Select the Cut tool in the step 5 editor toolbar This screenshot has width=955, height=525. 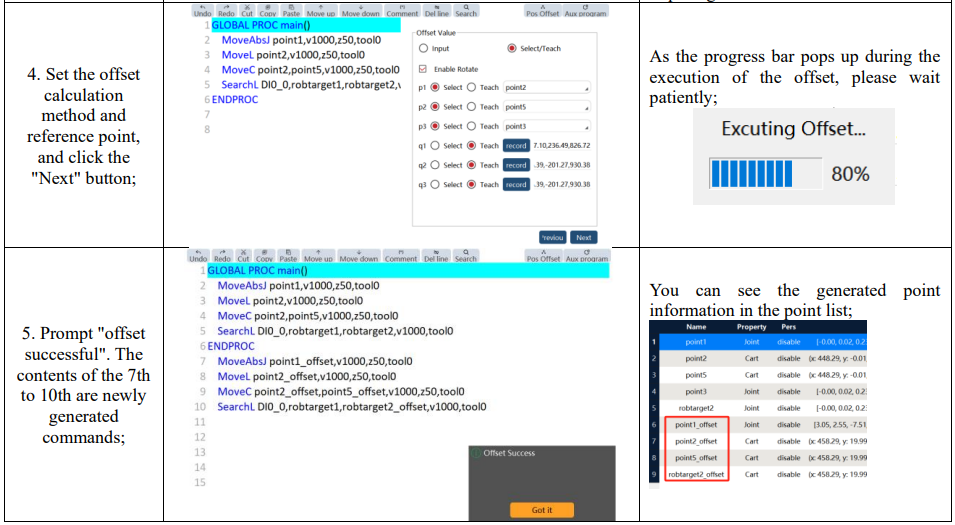click(244, 256)
